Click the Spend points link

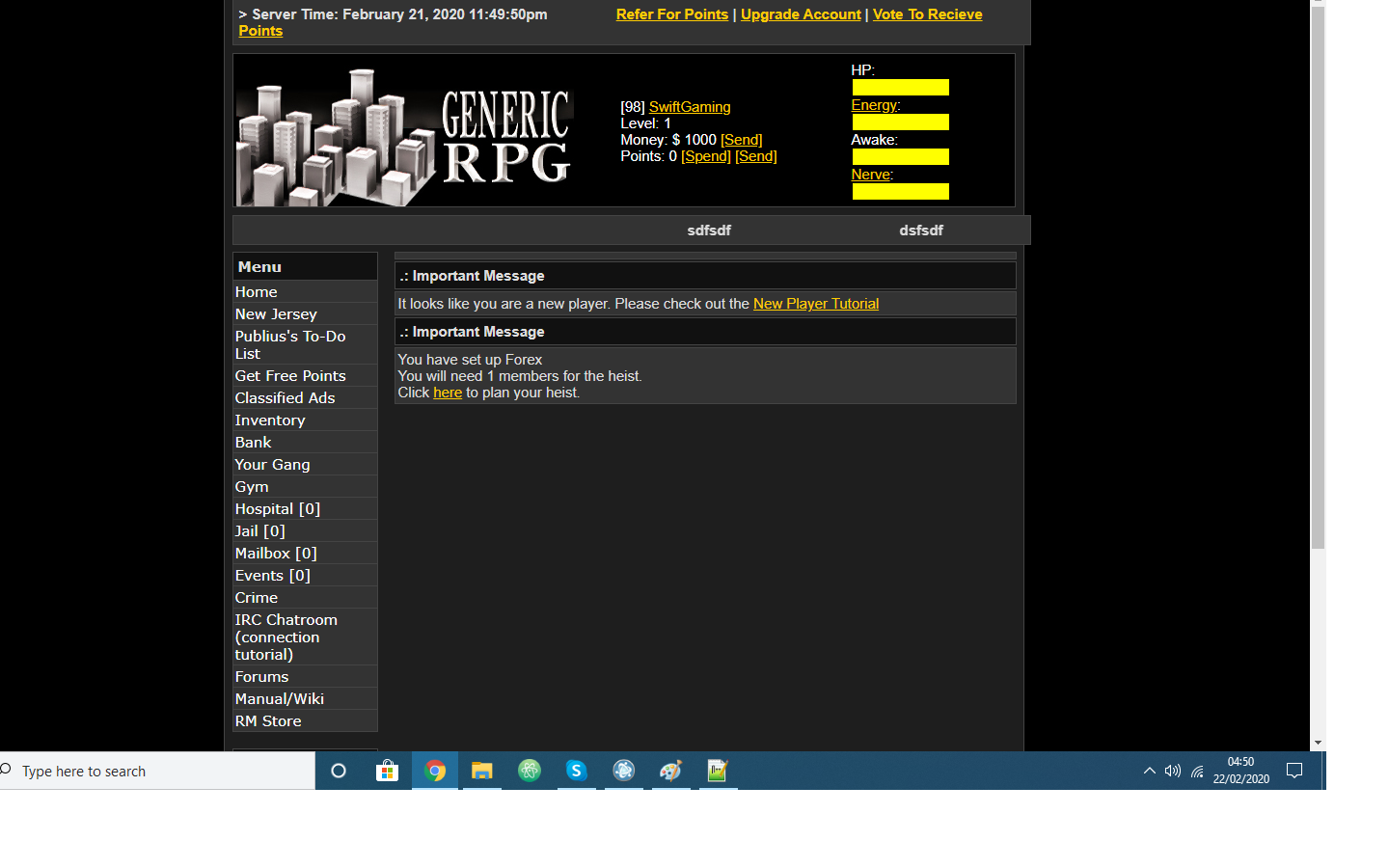[x=706, y=156]
